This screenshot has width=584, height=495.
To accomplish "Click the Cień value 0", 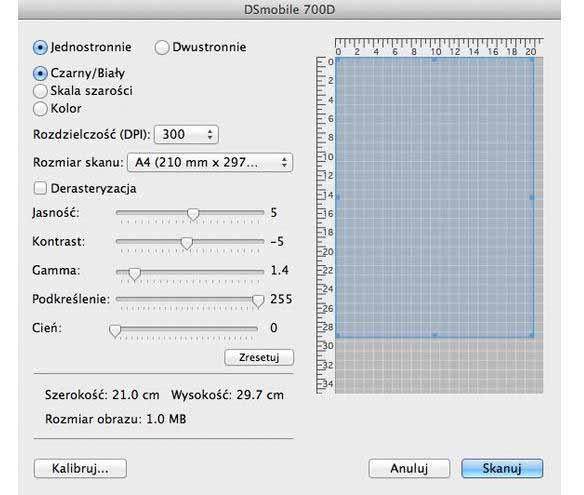I will pos(274,328).
